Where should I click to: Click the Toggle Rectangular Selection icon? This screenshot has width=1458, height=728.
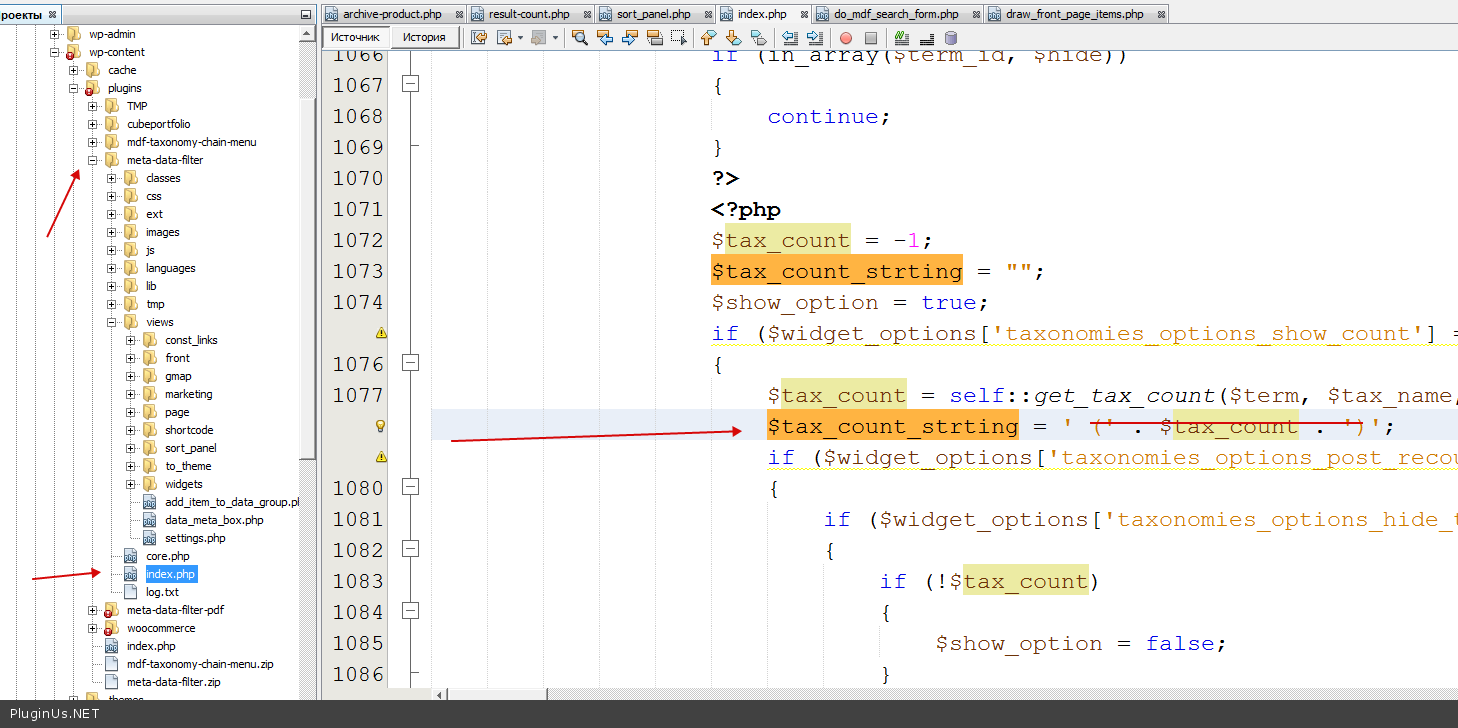point(680,38)
